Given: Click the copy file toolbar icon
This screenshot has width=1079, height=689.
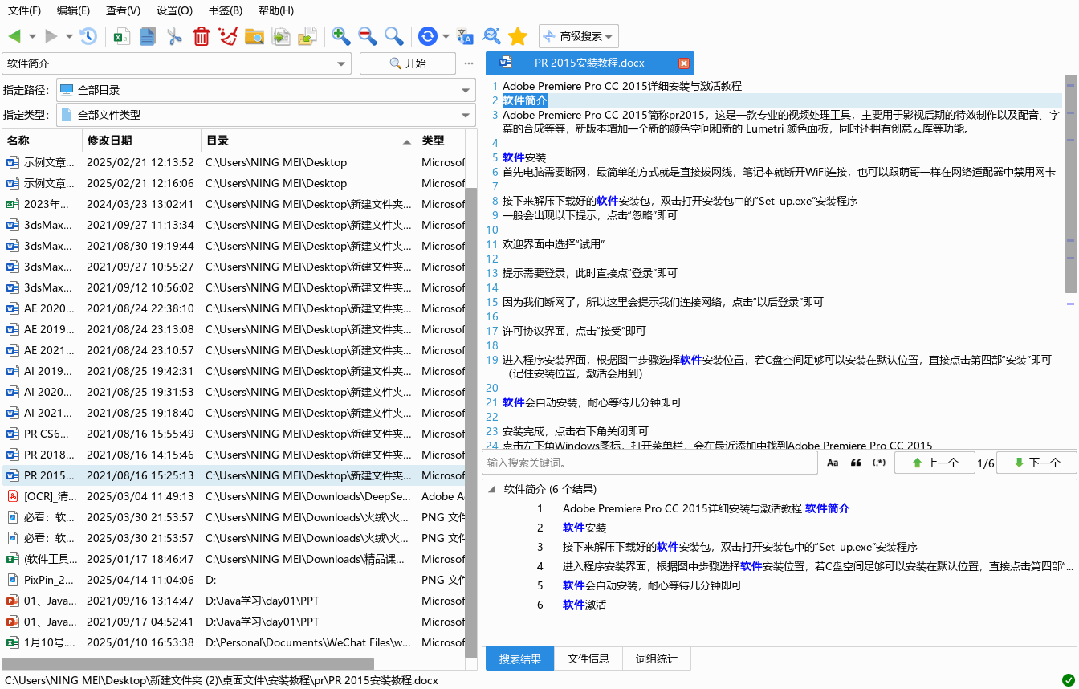Looking at the screenshot, I should 281,36.
